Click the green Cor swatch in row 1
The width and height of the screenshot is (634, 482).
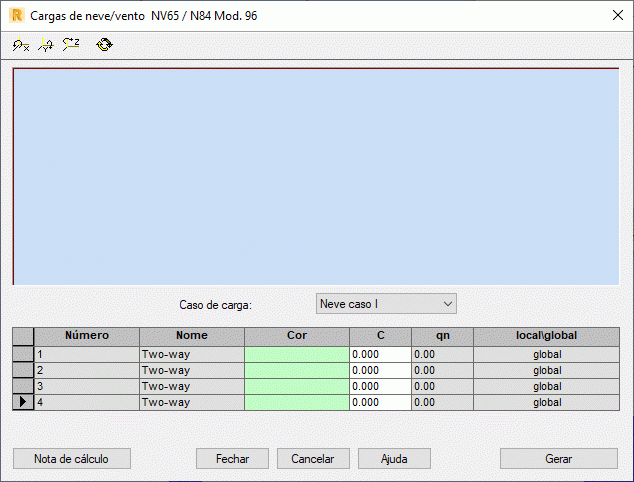click(x=297, y=354)
